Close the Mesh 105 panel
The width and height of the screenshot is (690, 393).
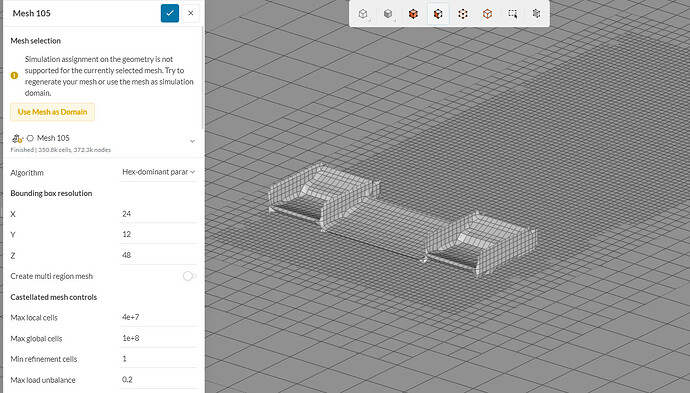pos(191,13)
